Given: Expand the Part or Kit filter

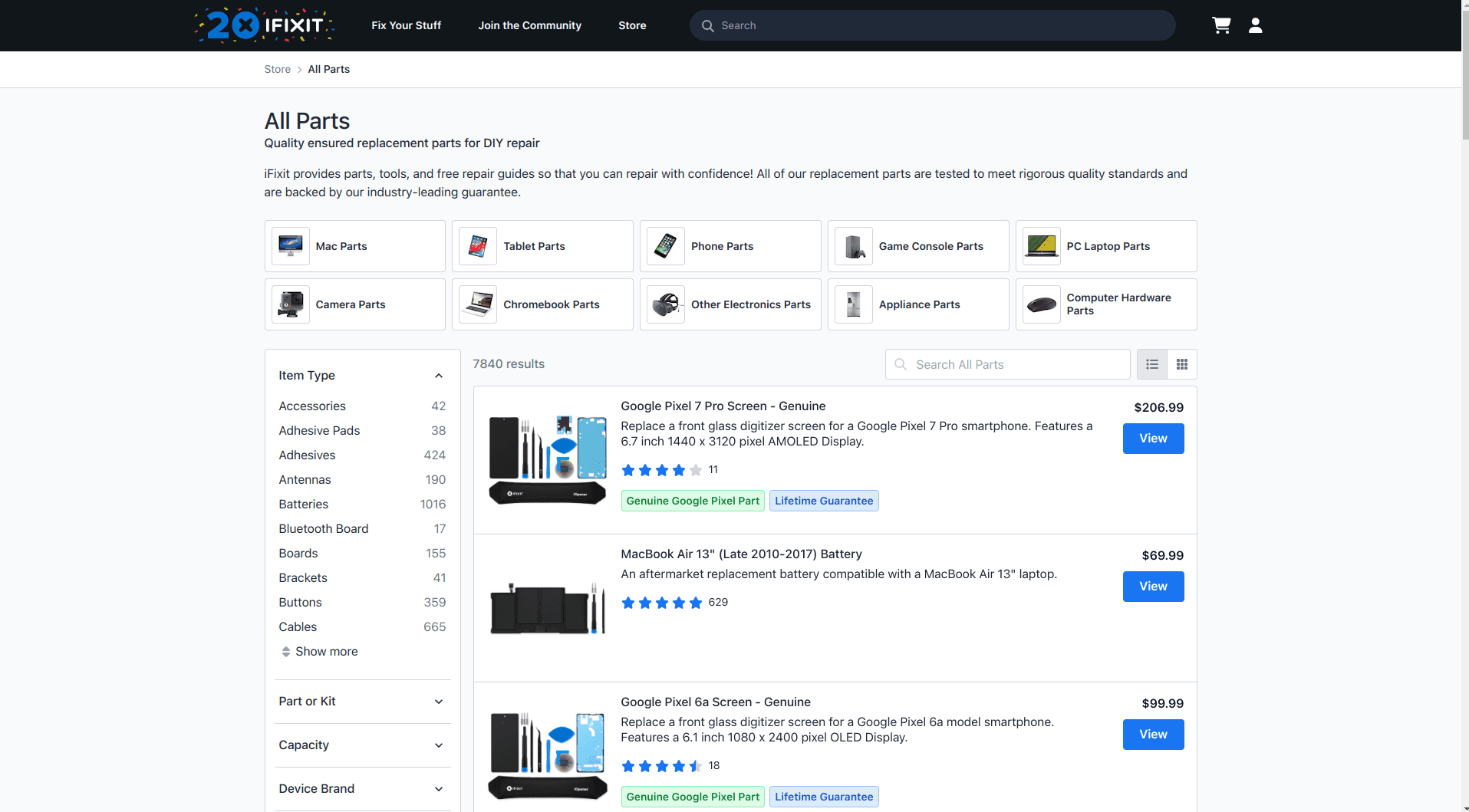Looking at the screenshot, I should click(x=362, y=702).
